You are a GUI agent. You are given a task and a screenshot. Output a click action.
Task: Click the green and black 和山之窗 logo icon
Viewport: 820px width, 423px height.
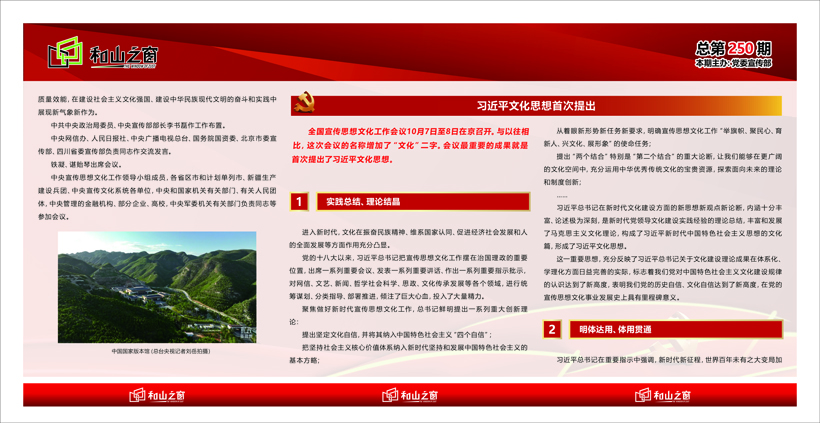(x=65, y=51)
